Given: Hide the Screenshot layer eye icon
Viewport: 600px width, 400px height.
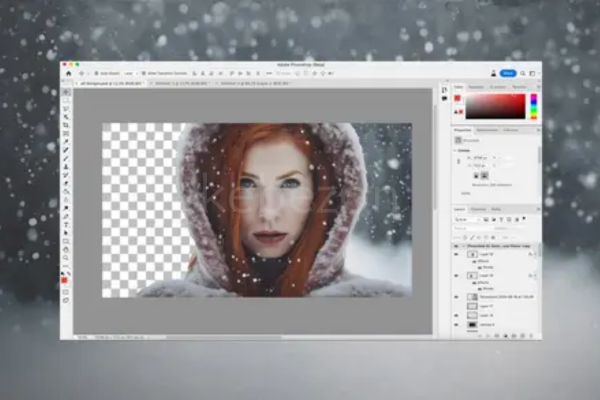Looking at the screenshot, I should [456, 297].
